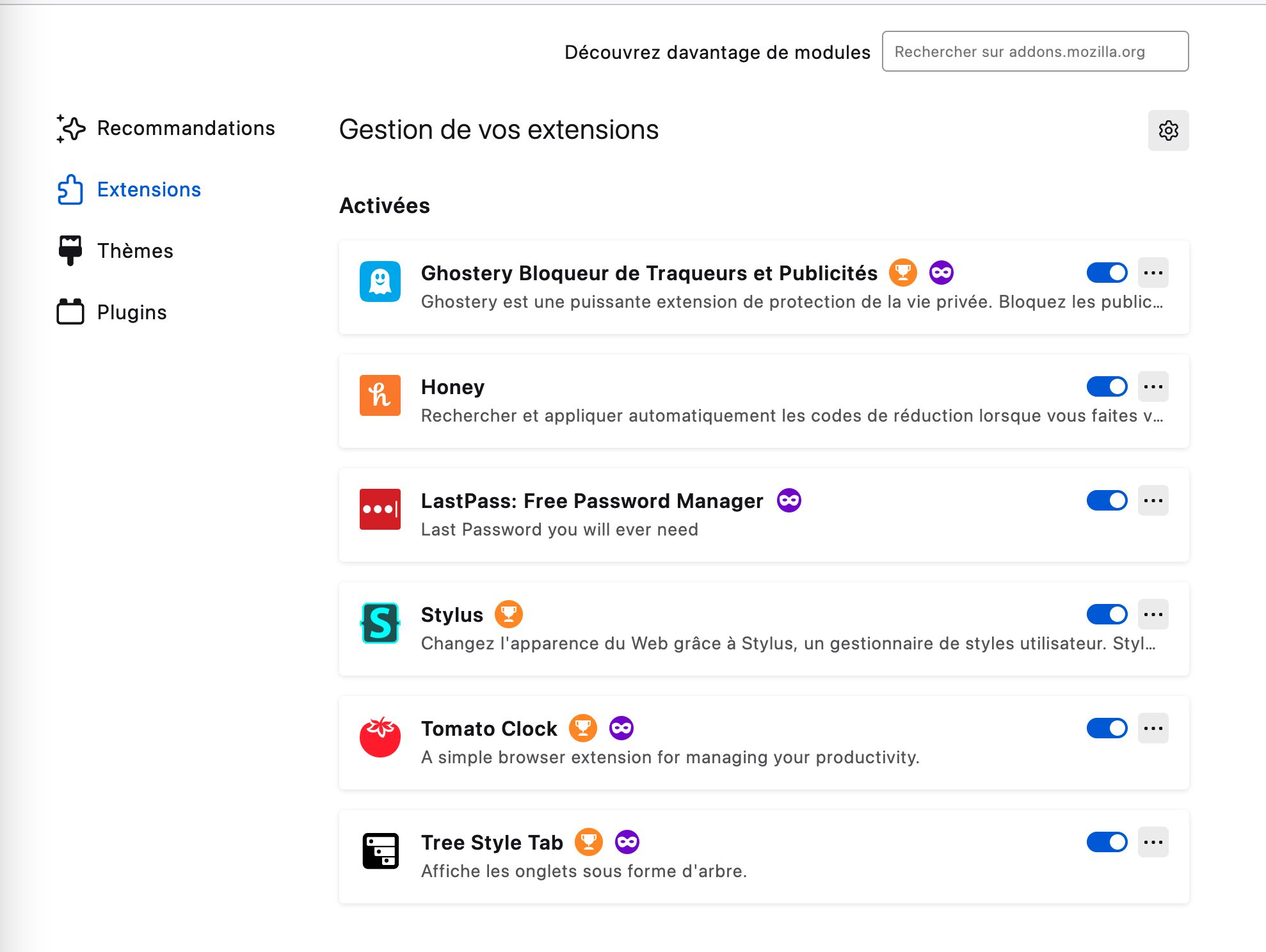Open Tree Style Tab more options menu
The image size is (1266, 952).
click(1153, 842)
